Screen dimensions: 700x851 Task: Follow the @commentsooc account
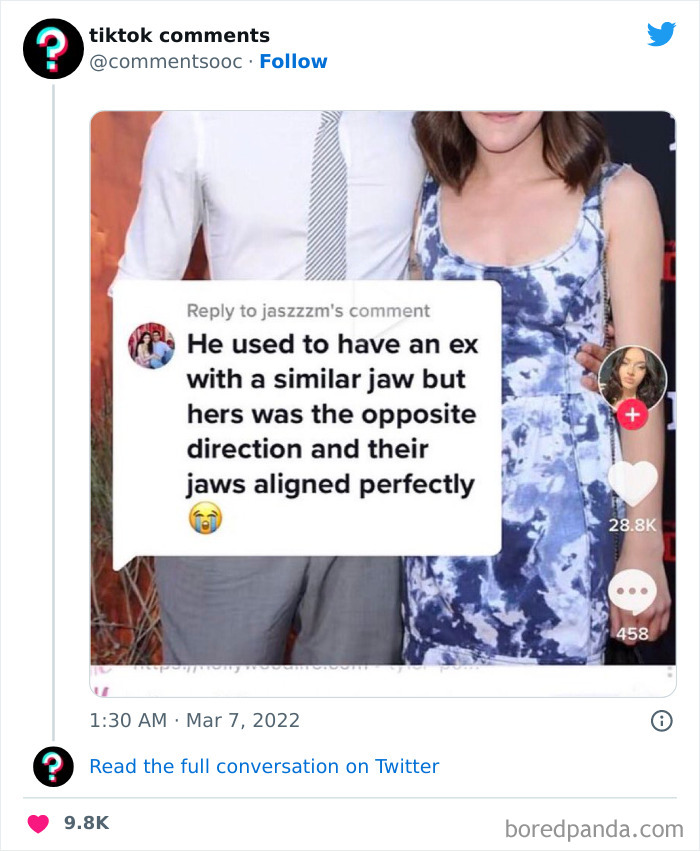point(293,61)
